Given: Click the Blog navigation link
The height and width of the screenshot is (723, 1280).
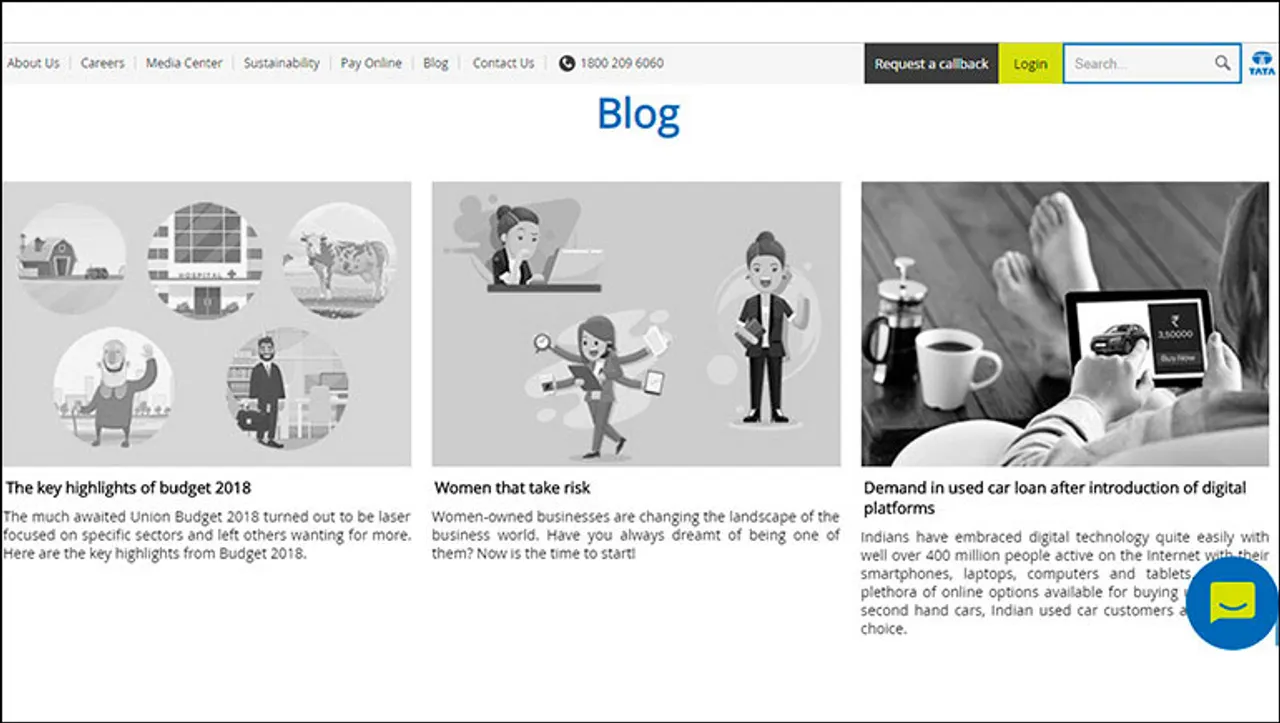Looking at the screenshot, I should click(x=435, y=63).
